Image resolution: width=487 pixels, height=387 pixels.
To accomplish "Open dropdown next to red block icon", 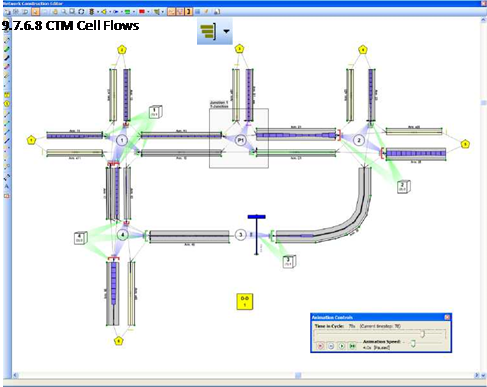I will tap(148, 12).
